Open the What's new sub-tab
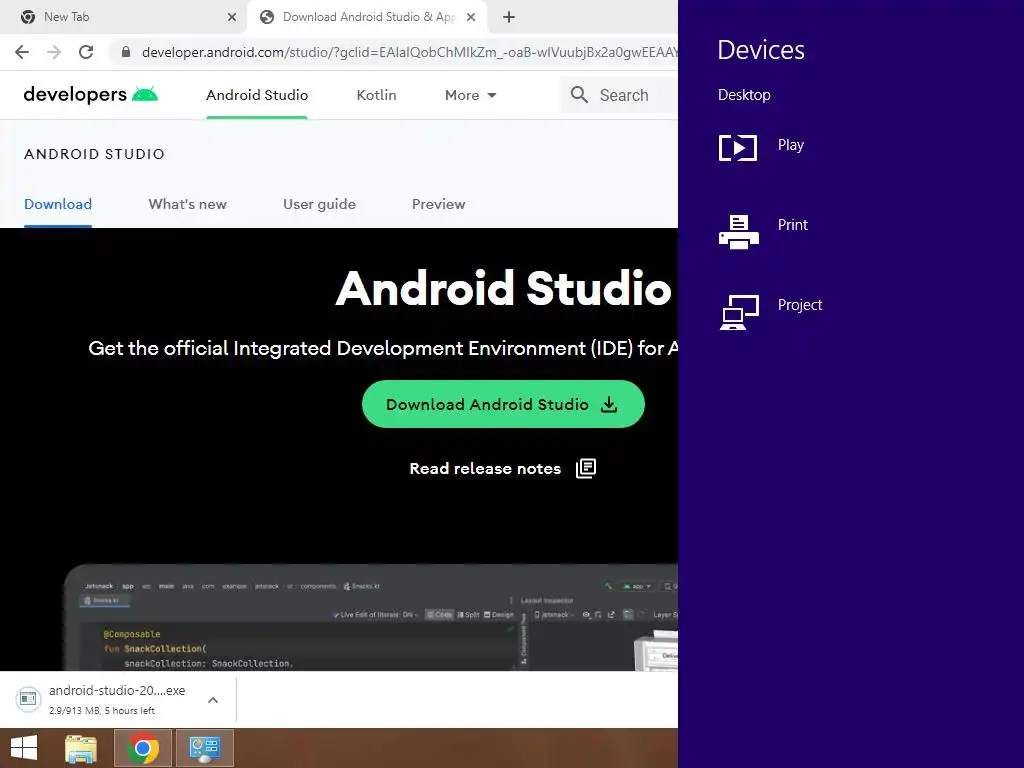This screenshot has height=768, width=1024. [x=187, y=204]
